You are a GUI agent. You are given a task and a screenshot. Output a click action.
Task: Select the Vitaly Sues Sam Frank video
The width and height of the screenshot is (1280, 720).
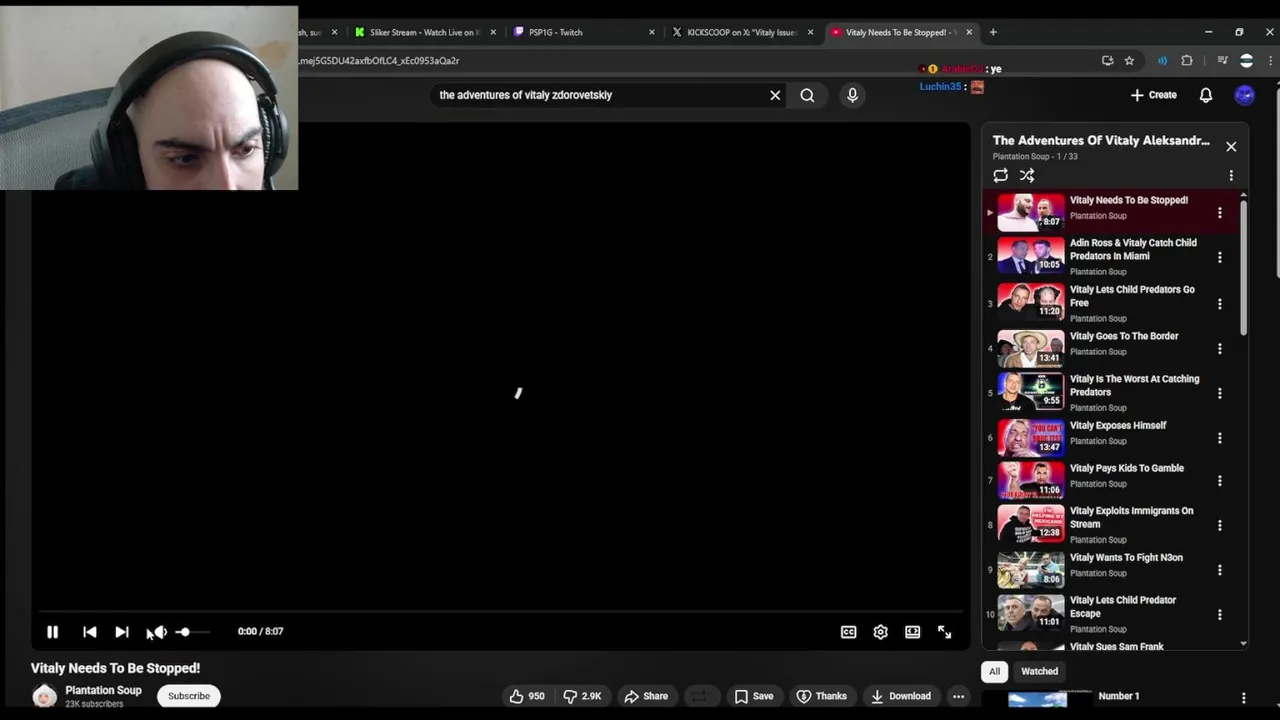pyautogui.click(x=1117, y=647)
